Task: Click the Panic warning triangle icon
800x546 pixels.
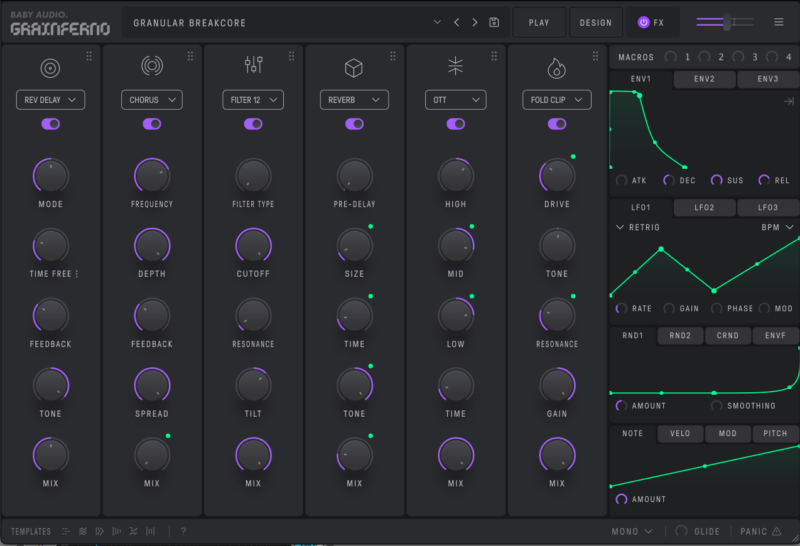Action: 776,531
